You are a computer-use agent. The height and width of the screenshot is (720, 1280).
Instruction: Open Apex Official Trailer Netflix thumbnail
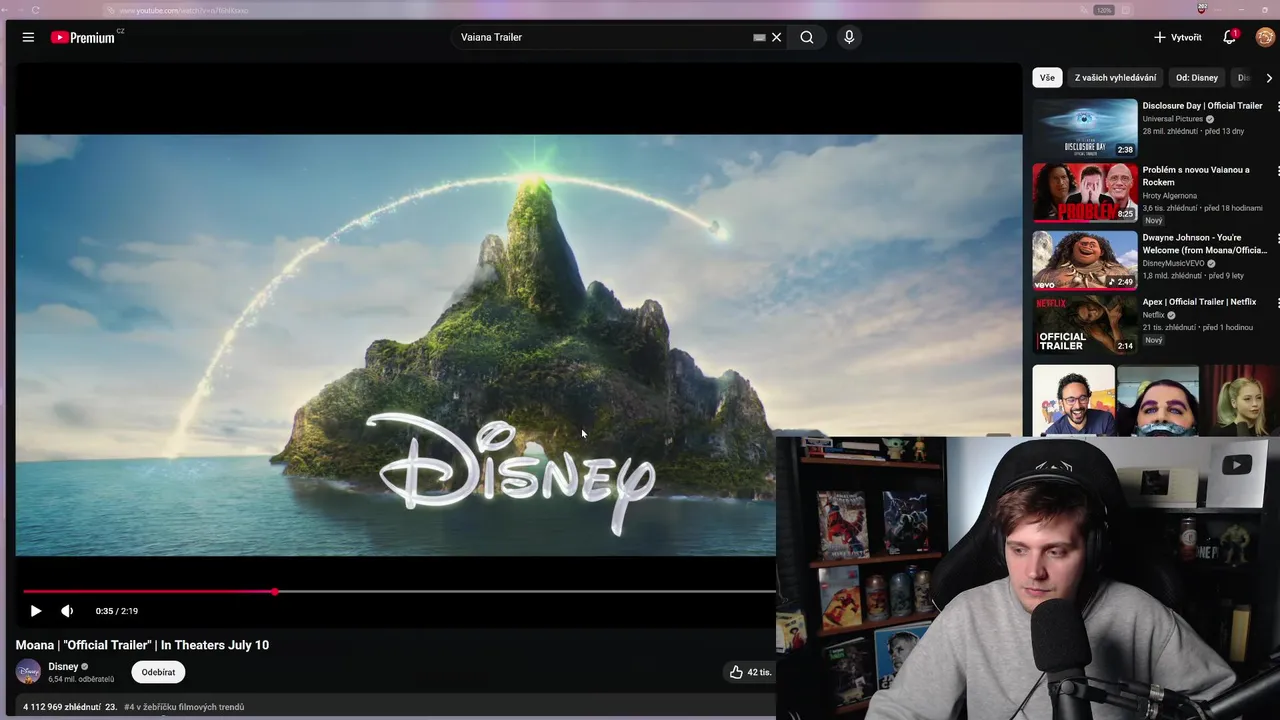pyautogui.click(x=1085, y=324)
